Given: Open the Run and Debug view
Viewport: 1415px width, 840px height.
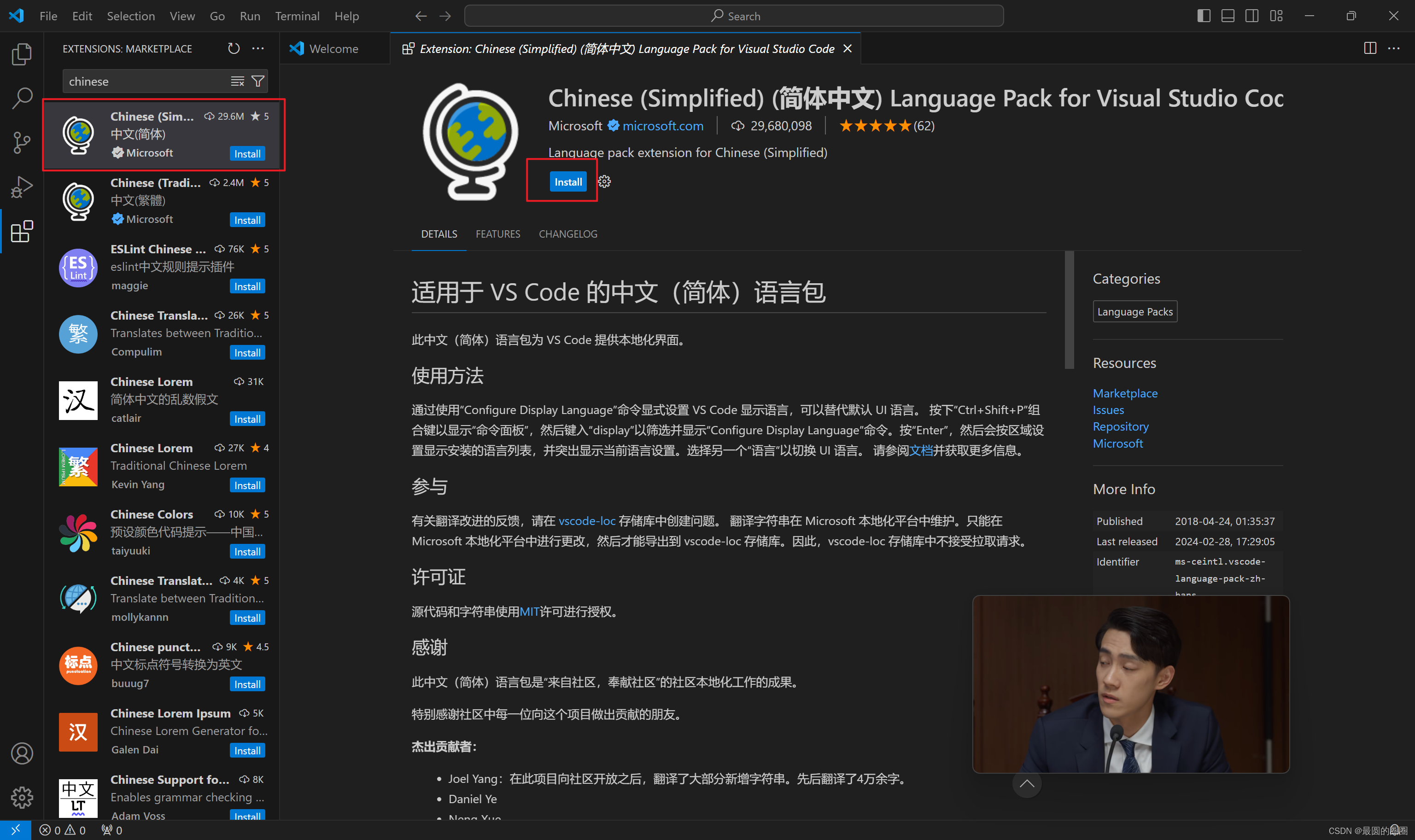Looking at the screenshot, I should coord(22,187).
